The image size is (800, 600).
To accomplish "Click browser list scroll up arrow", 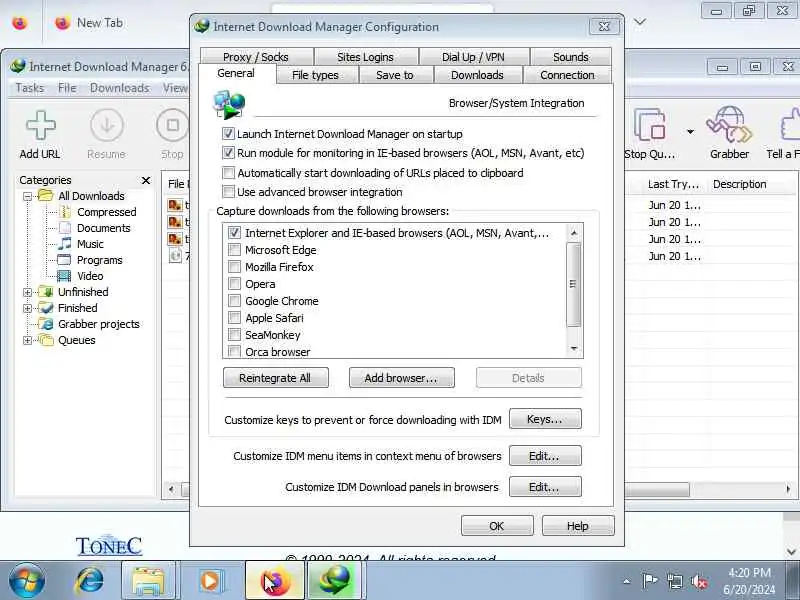I will (574, 233).
